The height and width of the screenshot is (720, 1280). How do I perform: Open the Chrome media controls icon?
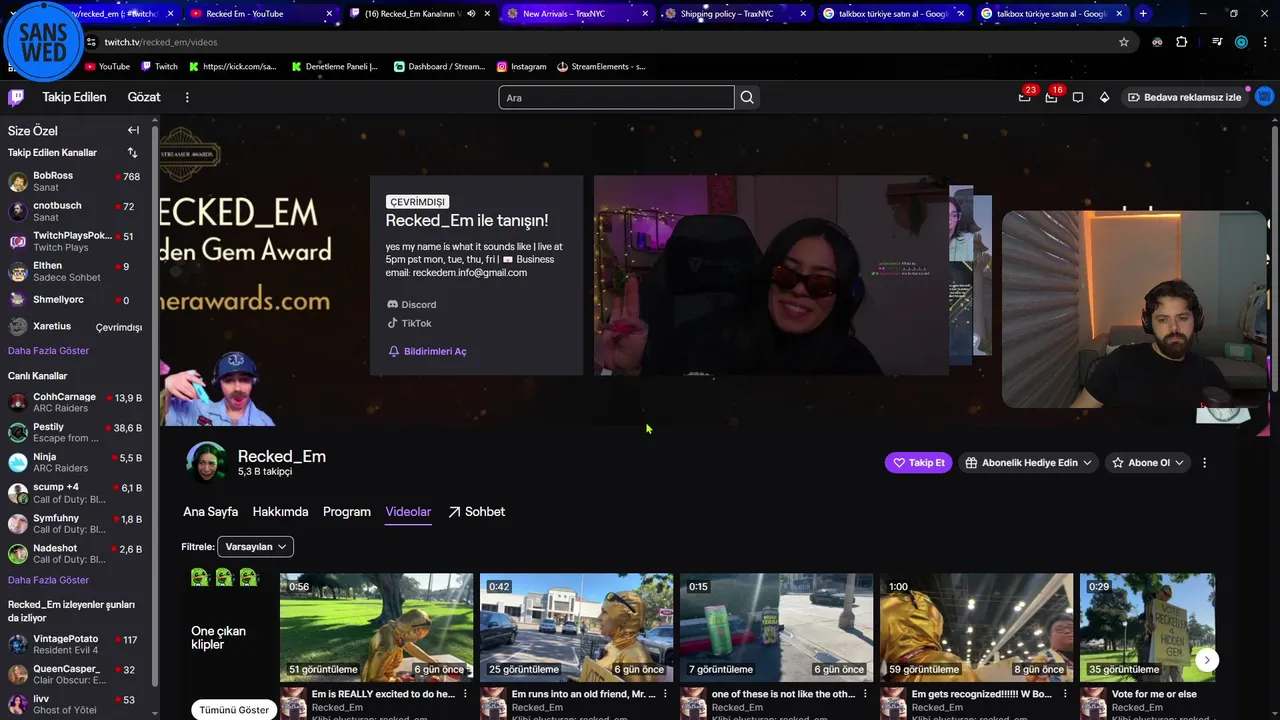[x=1217, y=42]
